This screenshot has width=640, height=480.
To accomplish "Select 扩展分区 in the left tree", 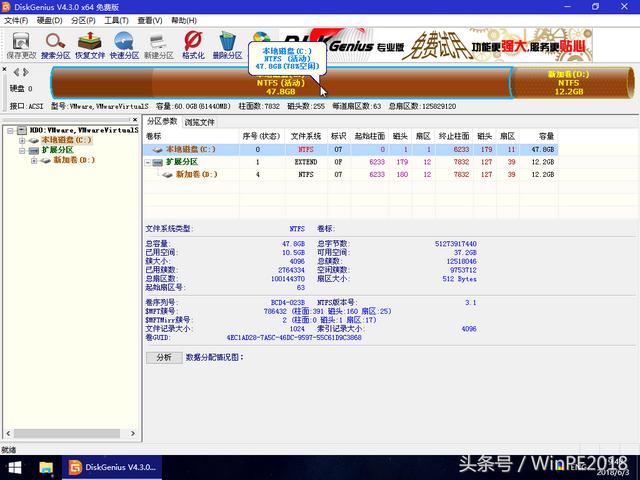I will pos(58,150).
